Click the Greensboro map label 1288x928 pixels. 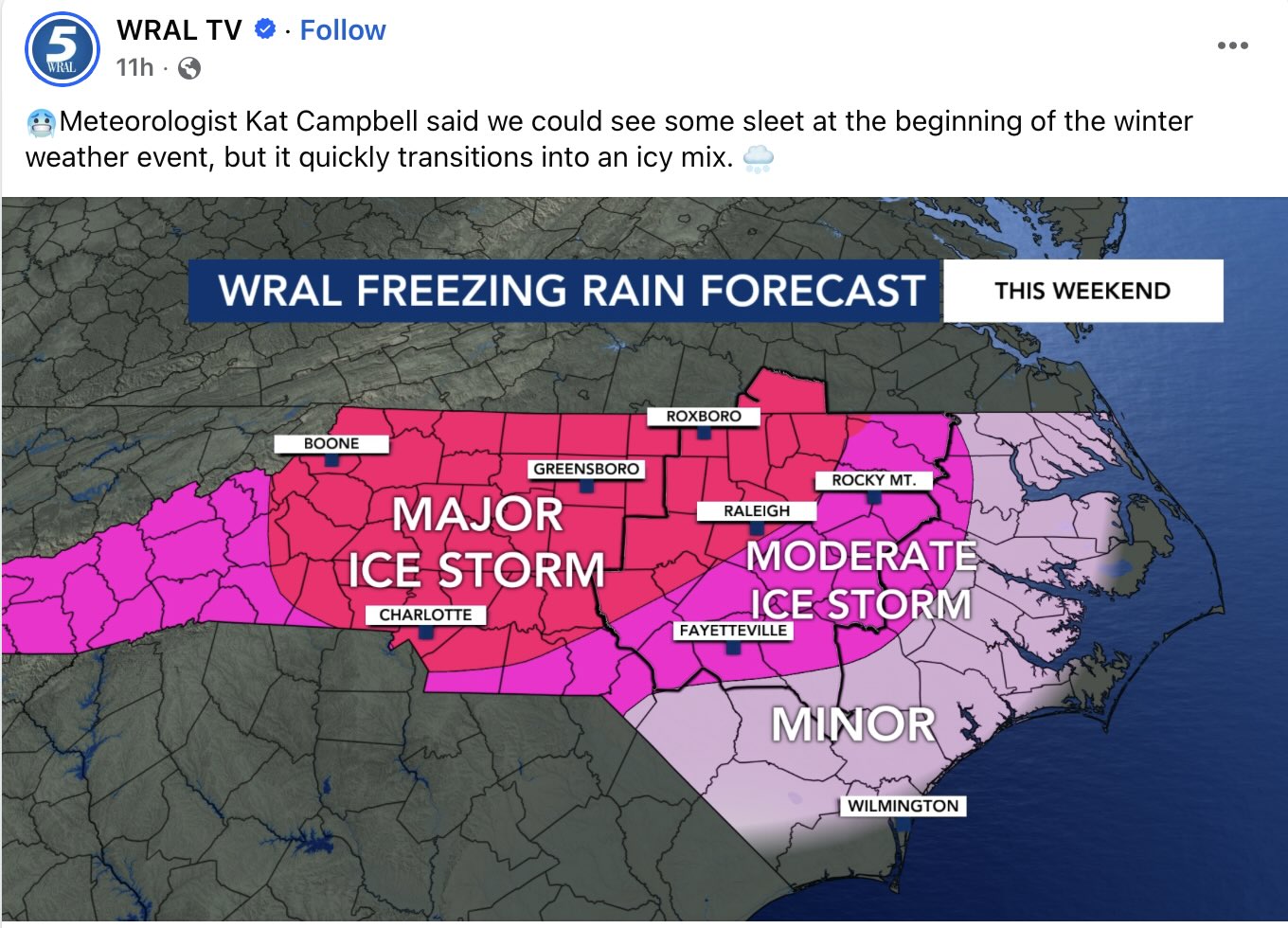pyautogui.click(x=585, y=469)
